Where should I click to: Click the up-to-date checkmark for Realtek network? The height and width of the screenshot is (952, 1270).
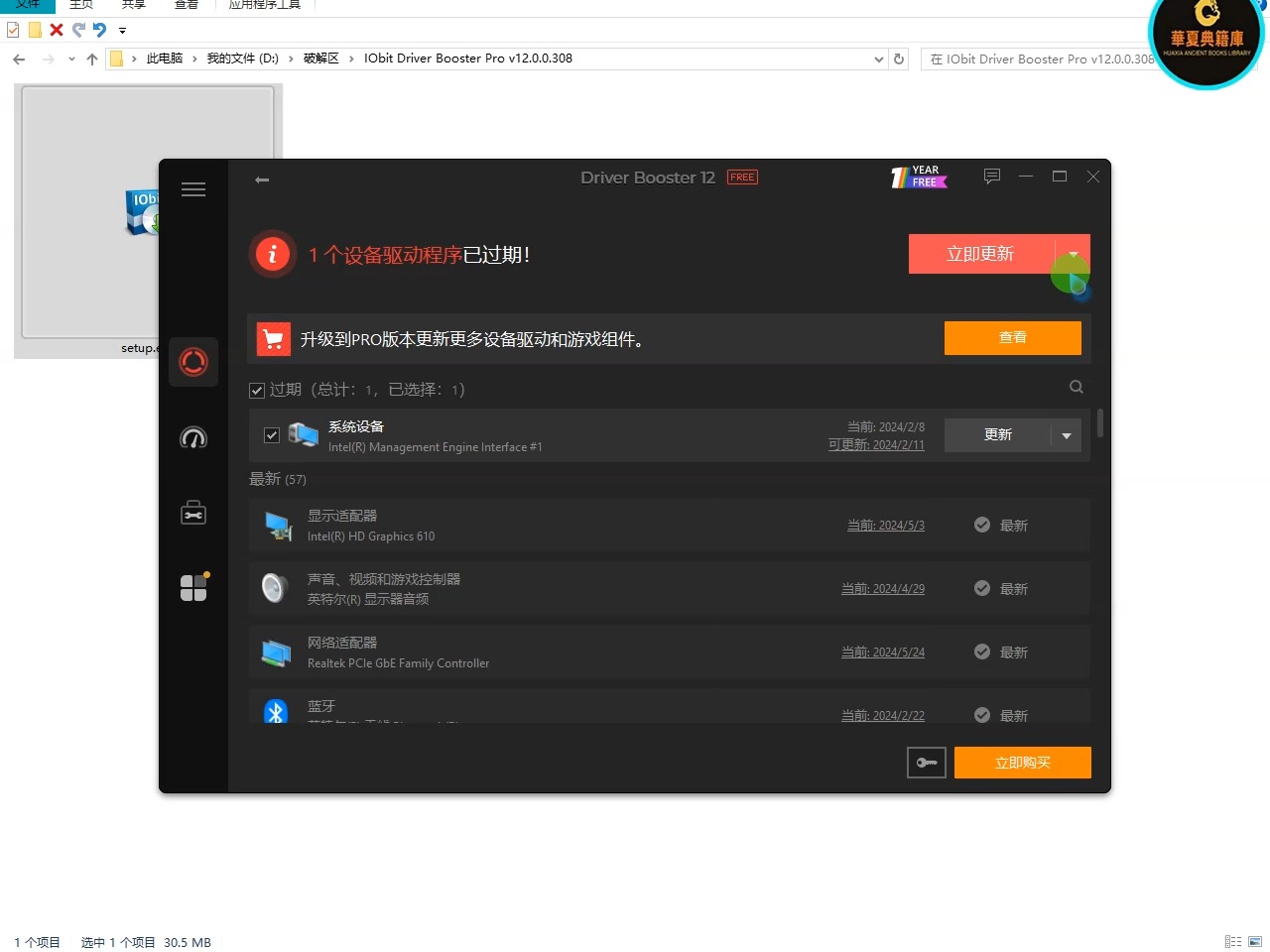982,652
